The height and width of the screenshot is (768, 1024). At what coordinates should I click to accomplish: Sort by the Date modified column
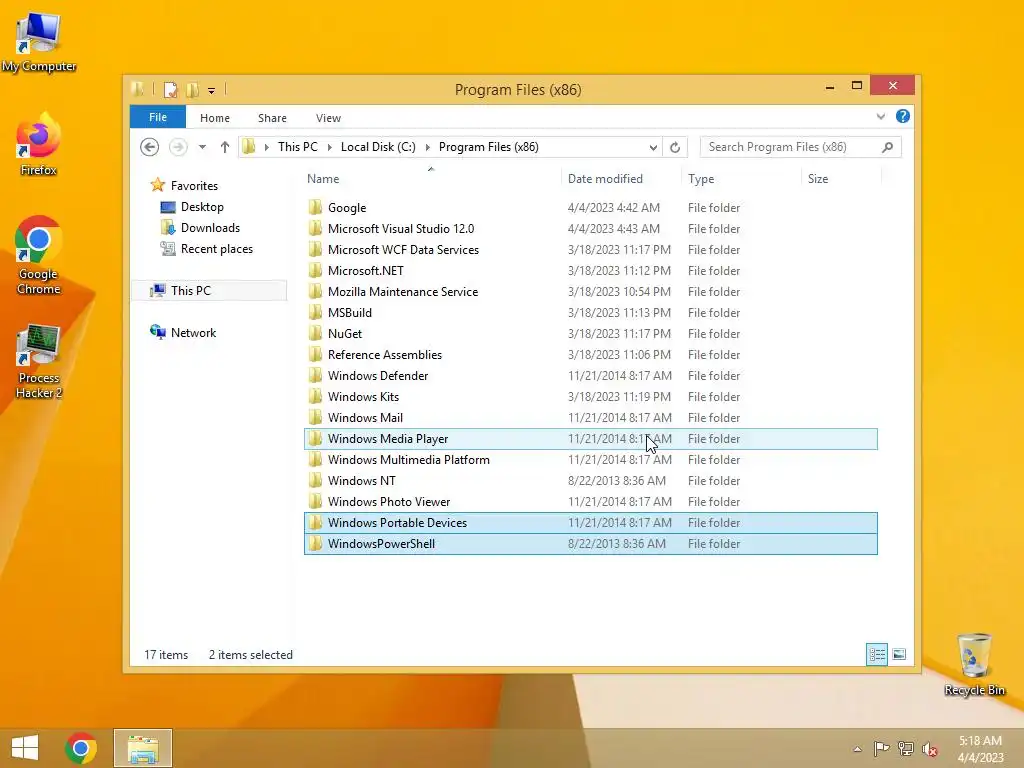620,178
